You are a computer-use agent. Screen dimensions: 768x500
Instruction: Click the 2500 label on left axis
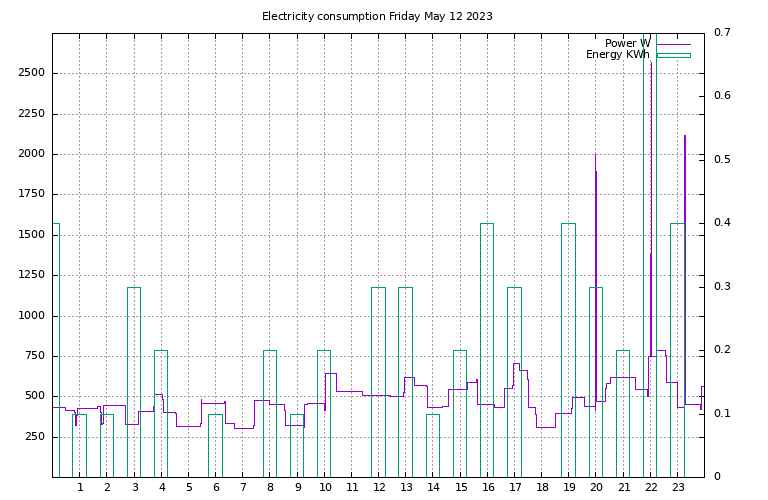(31, 72)
